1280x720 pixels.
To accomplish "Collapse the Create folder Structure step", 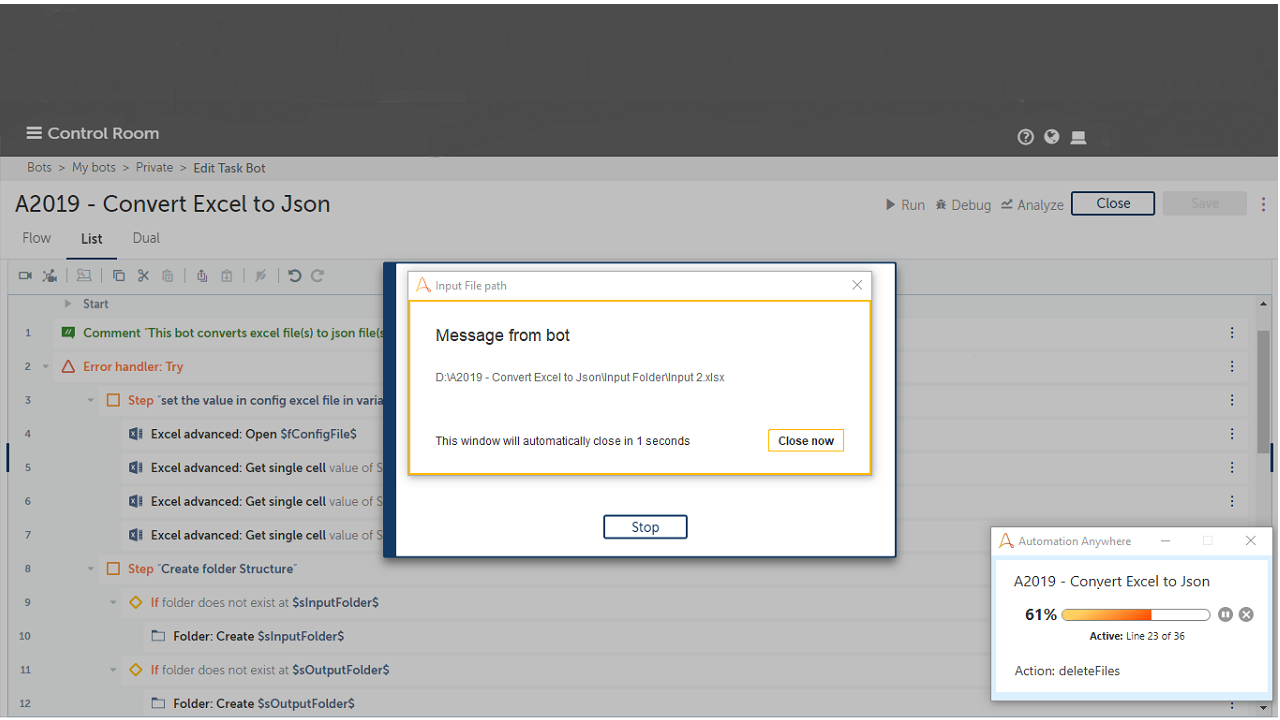I will click(91, 569).
